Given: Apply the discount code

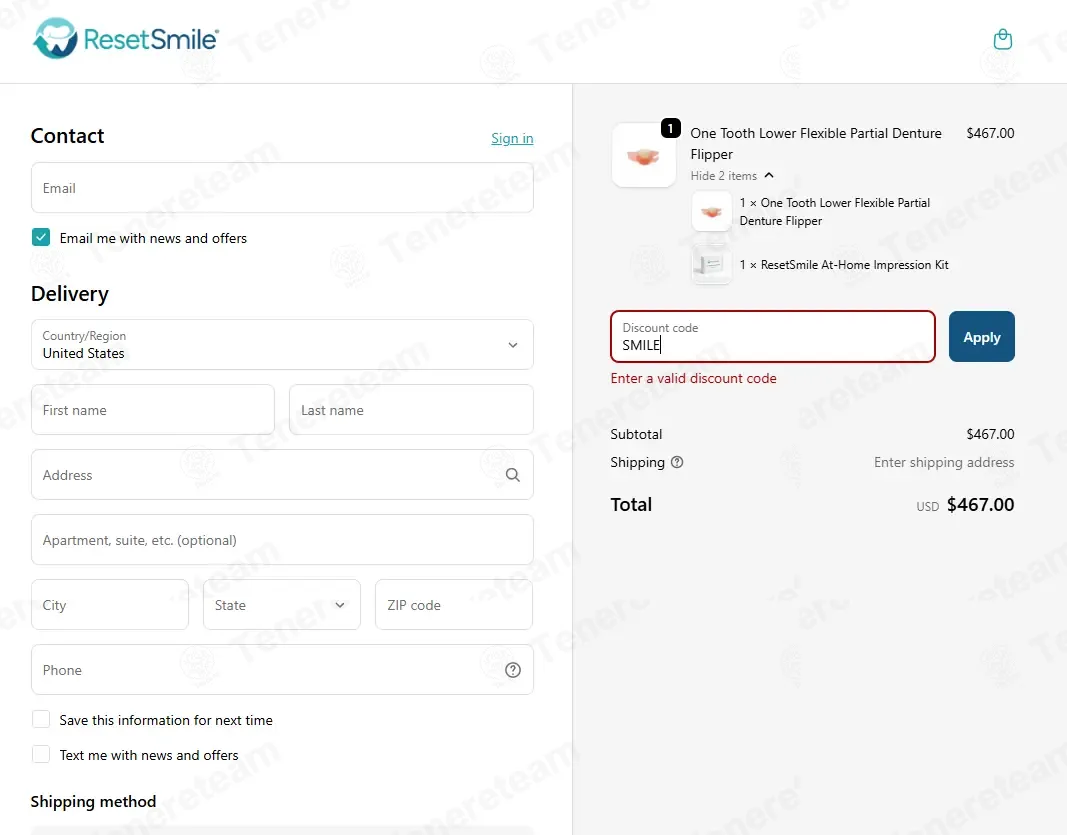Looking at the screenshot, I should [x=981, y=337].
